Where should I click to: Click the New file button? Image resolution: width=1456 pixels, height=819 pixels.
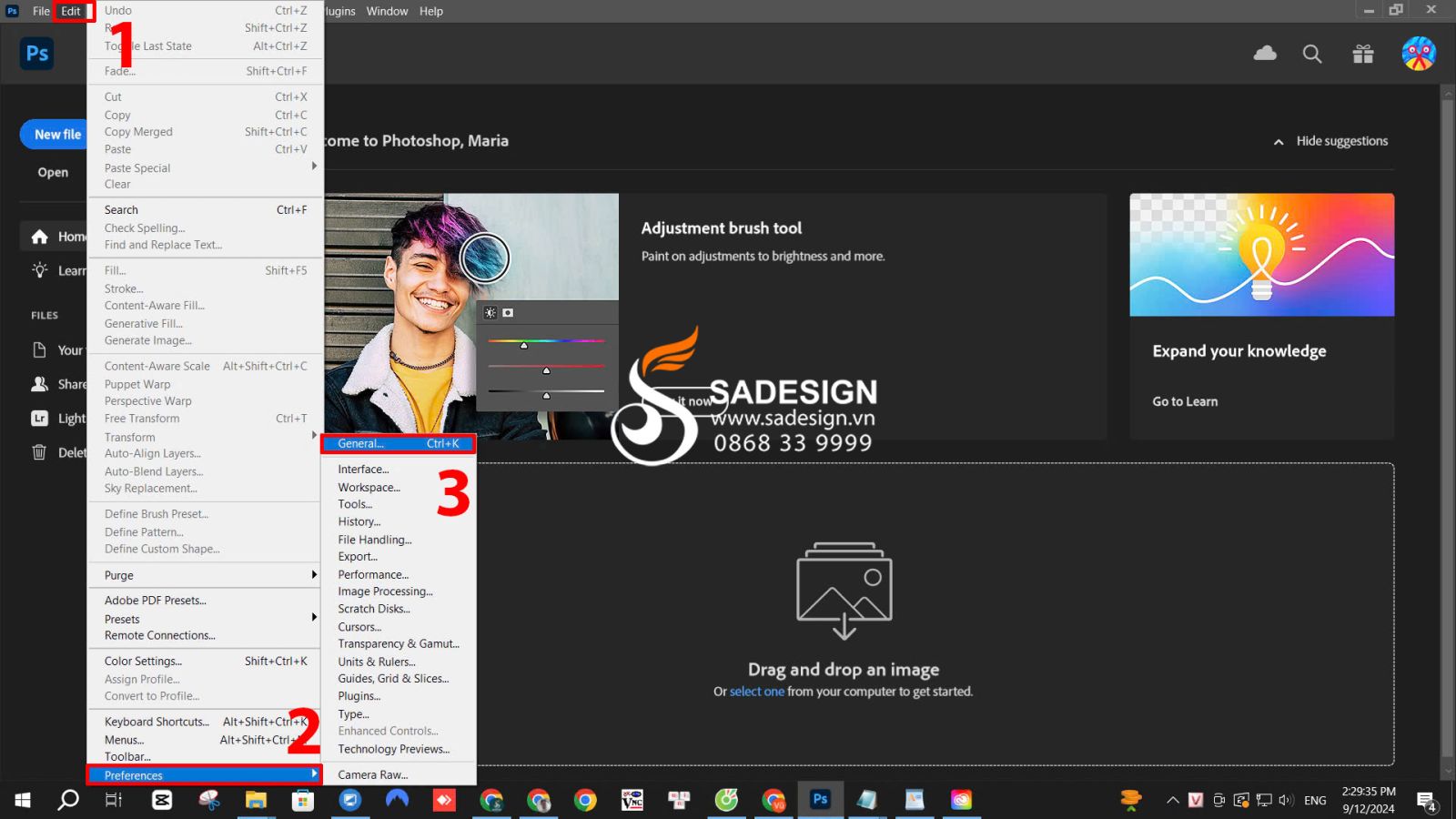(x=53, y=134)
